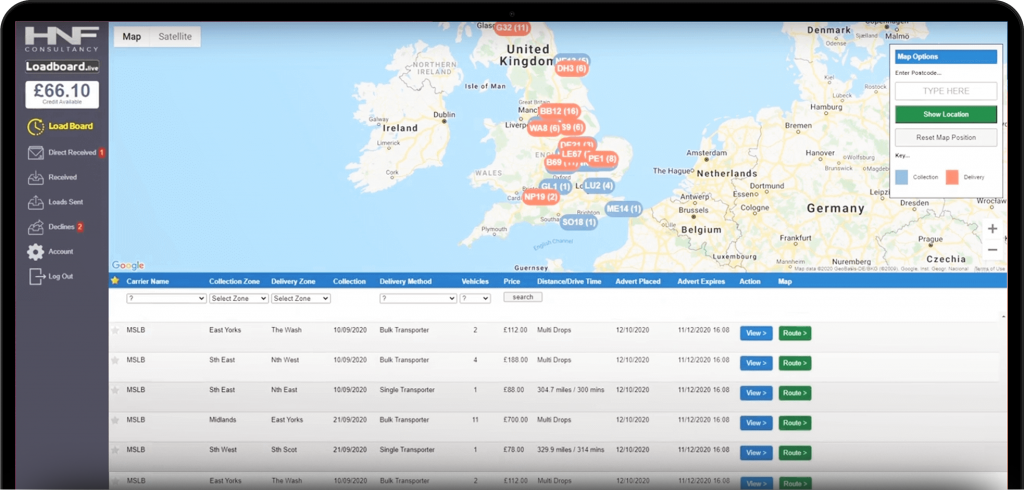Screen dimensions: 1024x490
Task: Toggle favorite star on Midlands row
Action: tap(115, 420)
